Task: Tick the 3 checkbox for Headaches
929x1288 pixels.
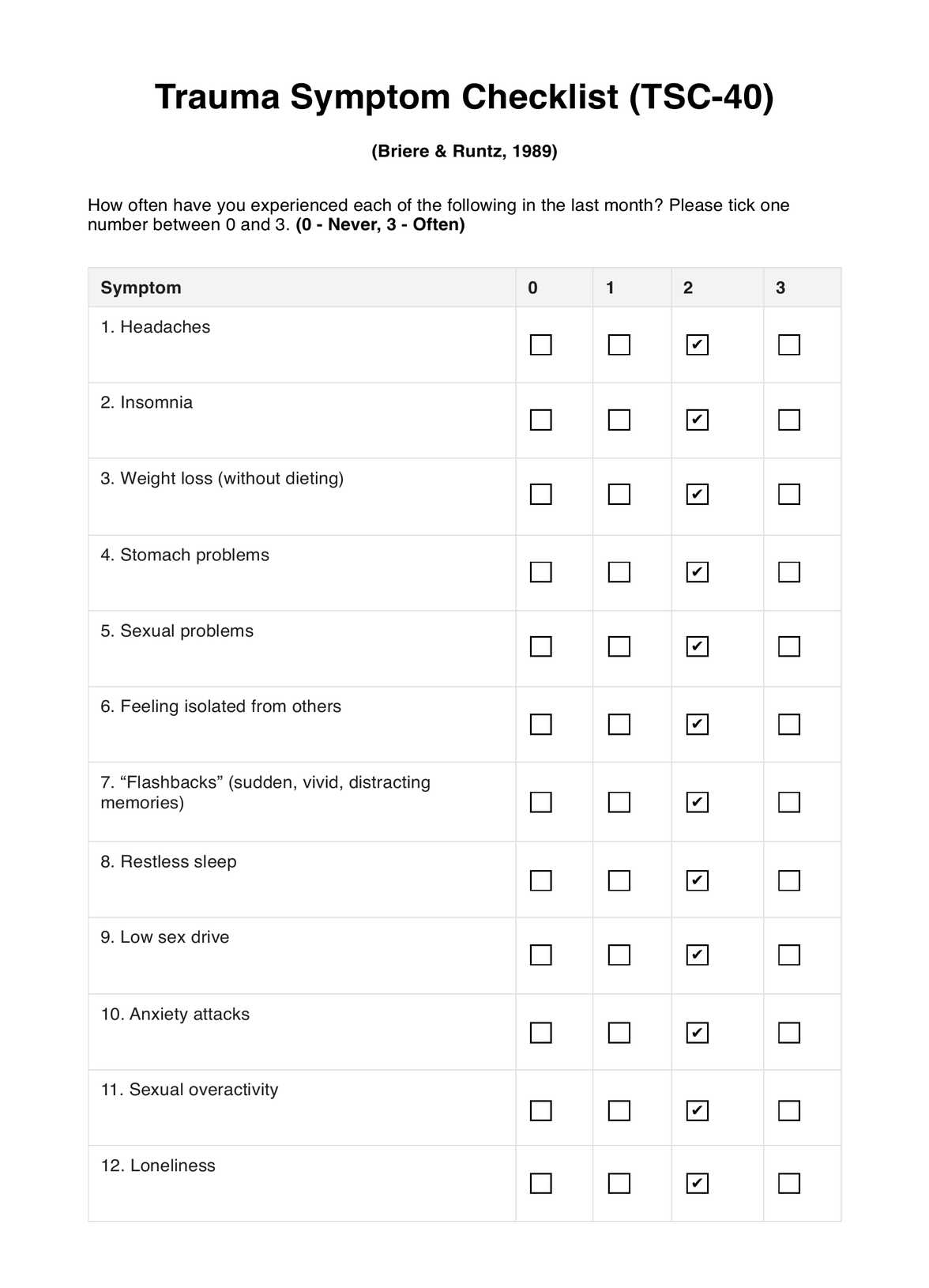Action: (x=788, y=345)
